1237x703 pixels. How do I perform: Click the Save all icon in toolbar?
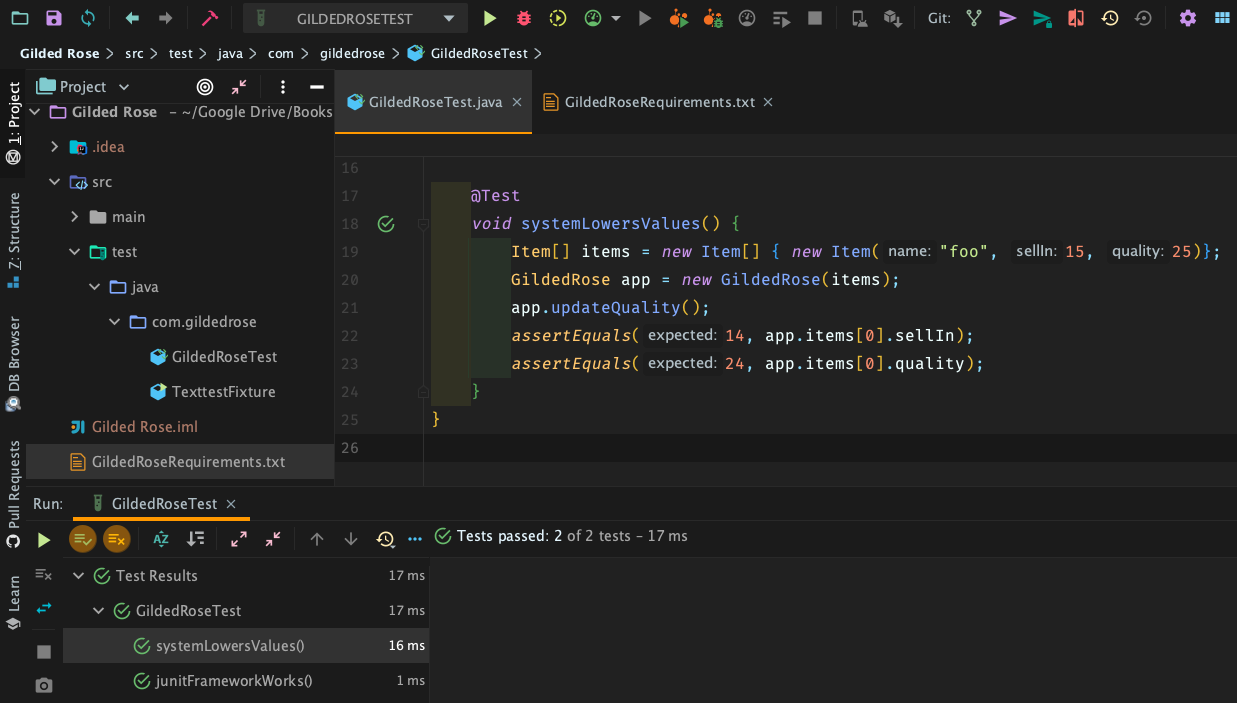[x=54, y=18]
